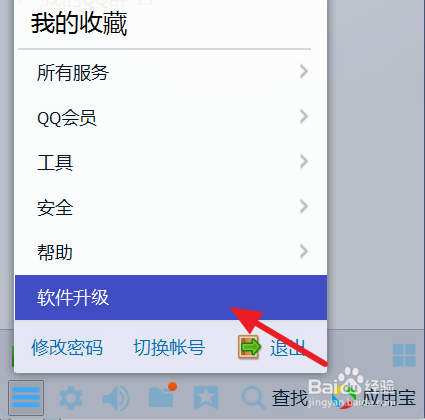The width and height of the screenshot is (425, 420).
Task: Expand the 帮助 submenu arrow
Action: pyautogui.click(x=303, y=251)
